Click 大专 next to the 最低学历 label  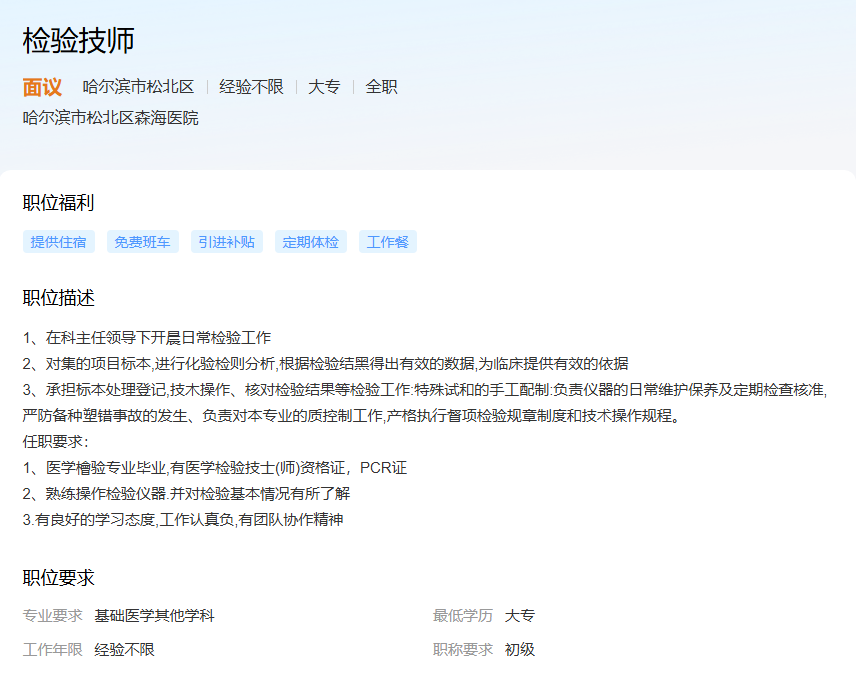pos(520,616)
